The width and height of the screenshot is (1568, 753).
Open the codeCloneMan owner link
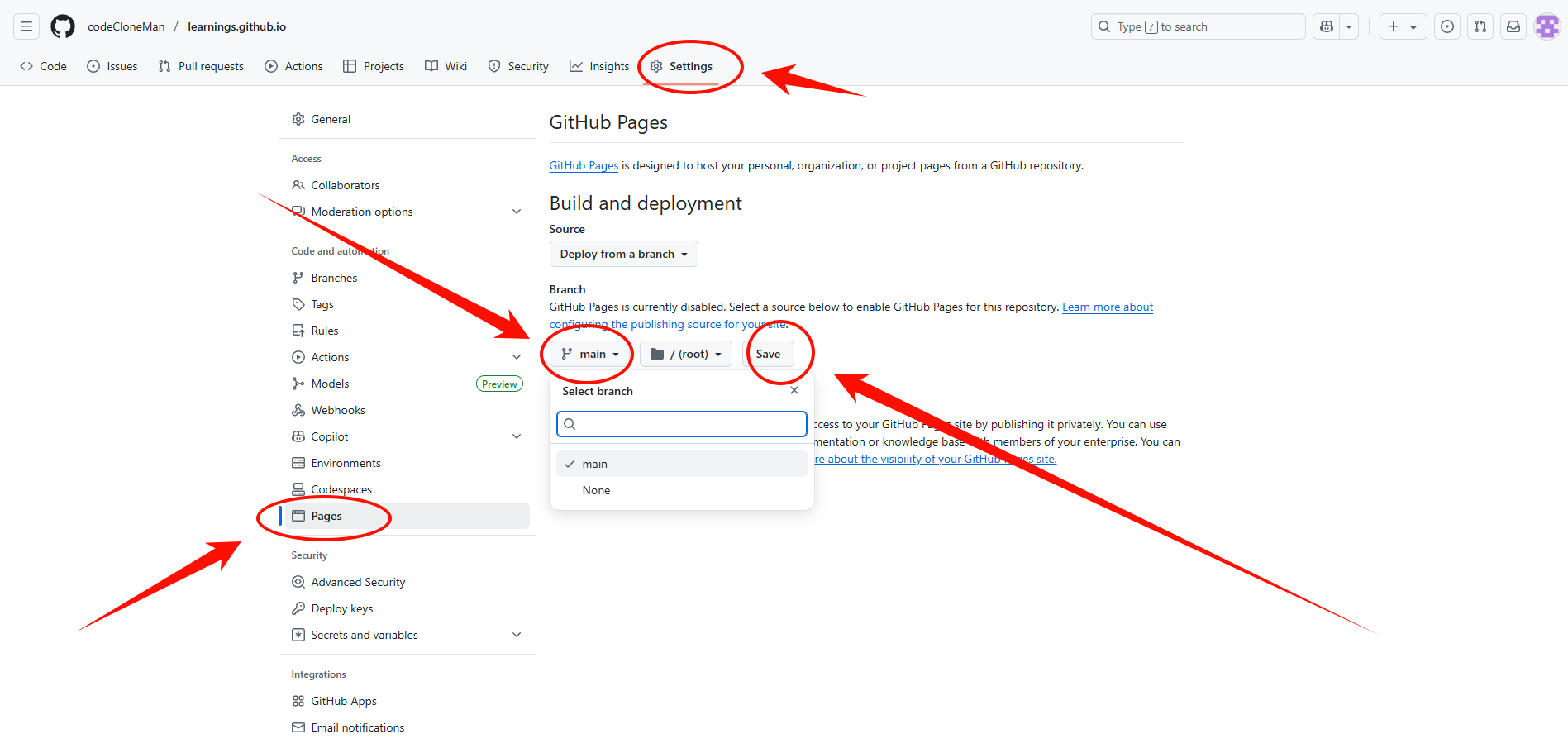(x=126, y=26)
